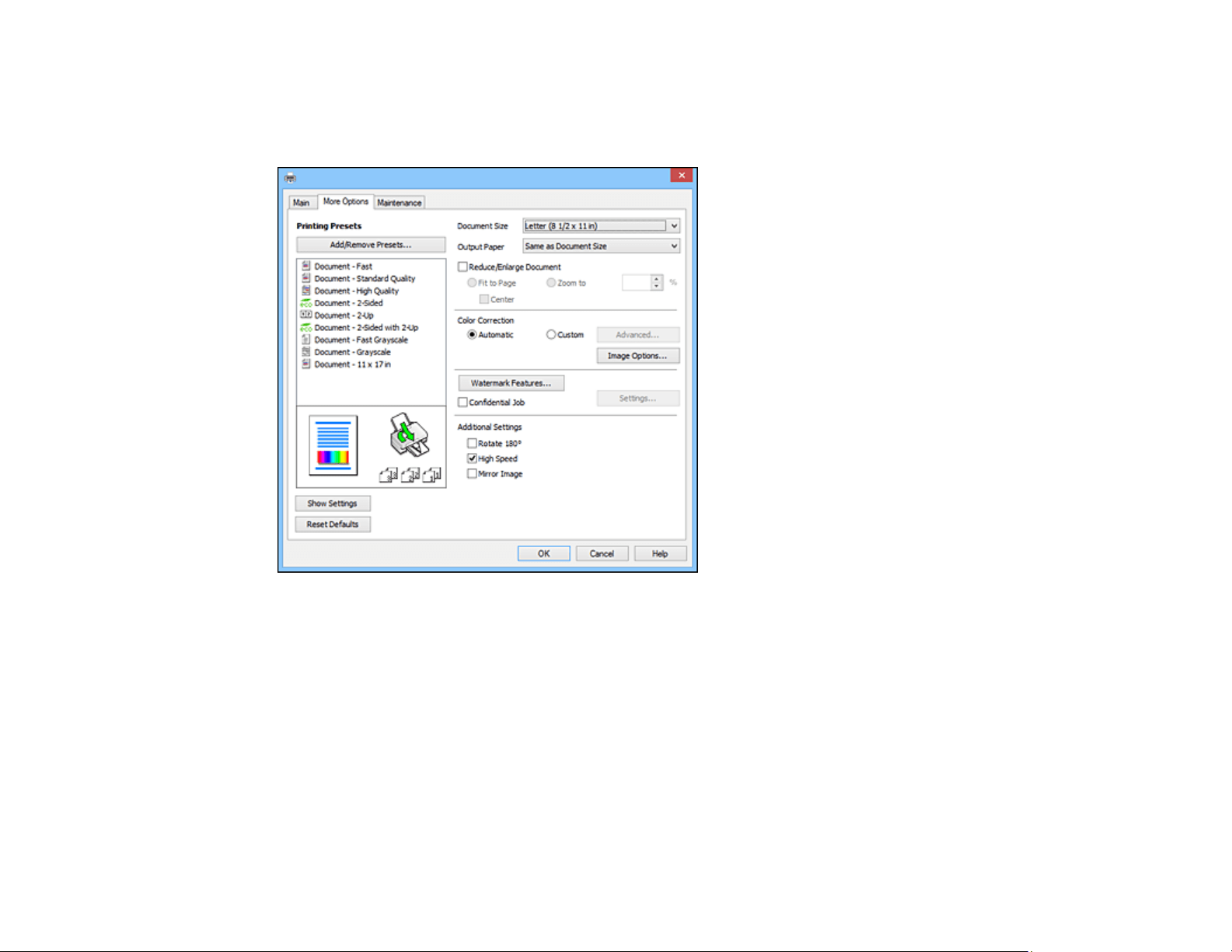The image size is (1232, 952).
Task: Click the color page preview thumbnail
Action: click(333, 445)
